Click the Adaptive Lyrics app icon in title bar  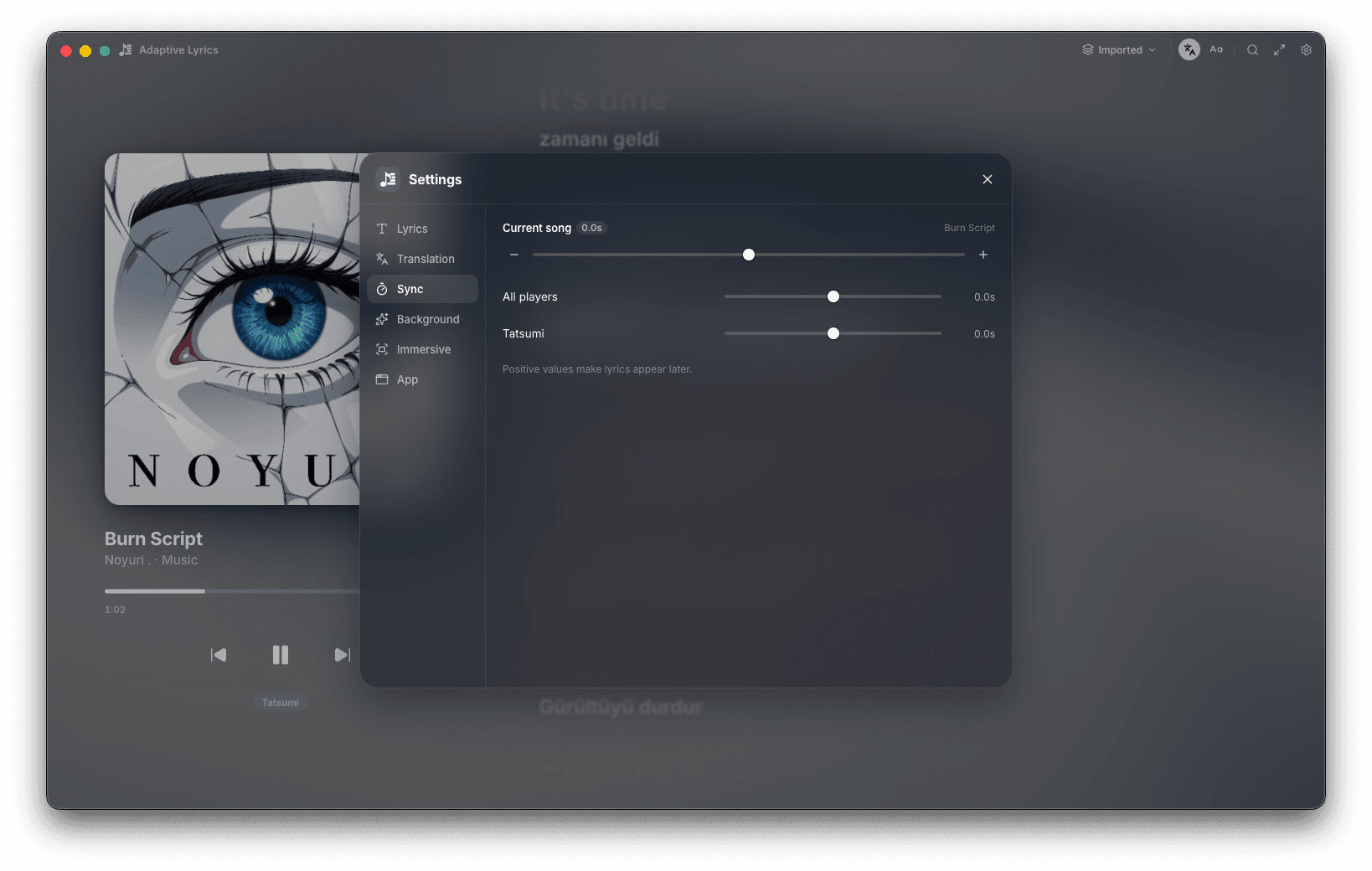[x=126, y=50]
